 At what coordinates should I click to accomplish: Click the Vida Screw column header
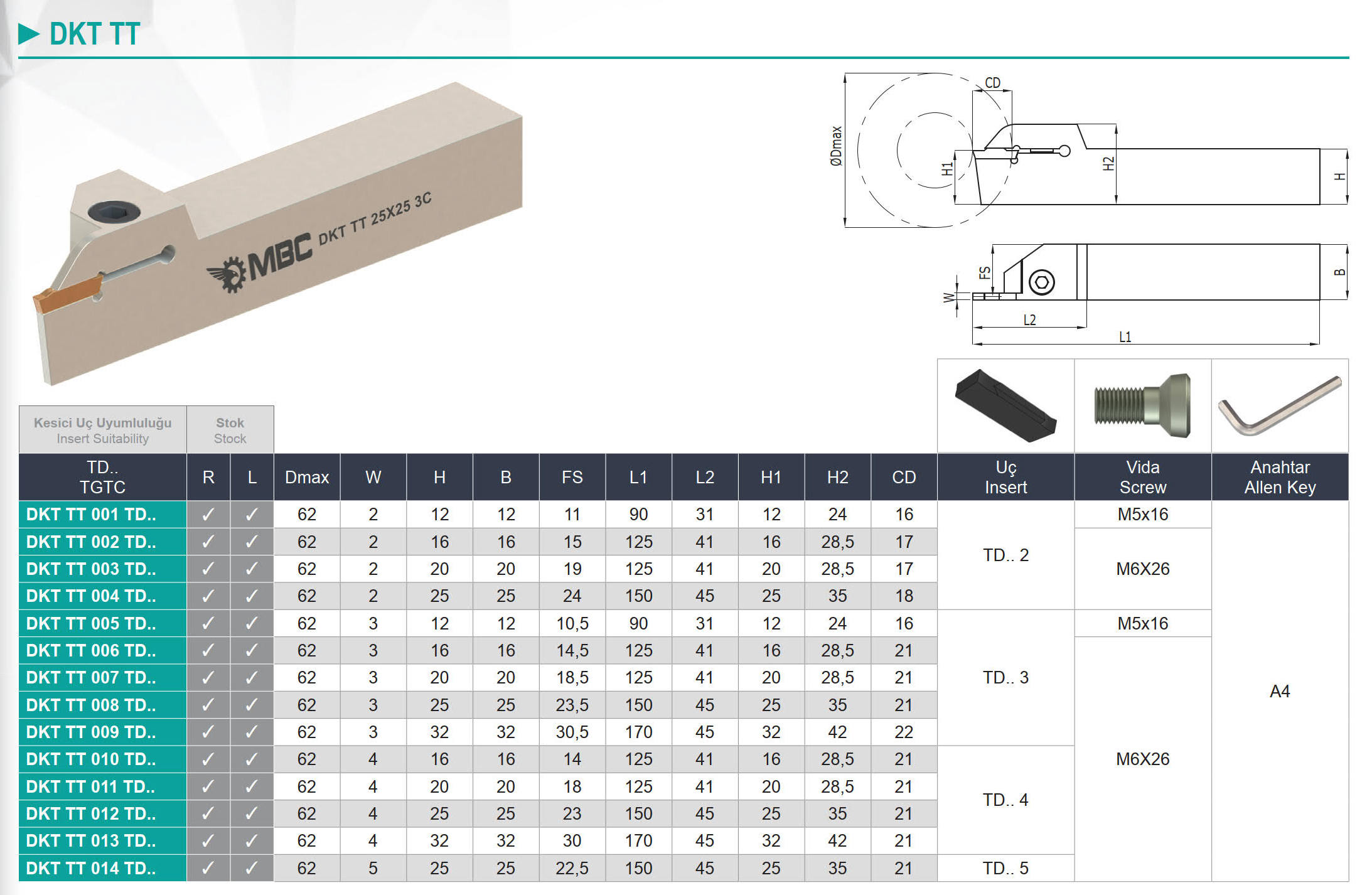point(1142,478)
